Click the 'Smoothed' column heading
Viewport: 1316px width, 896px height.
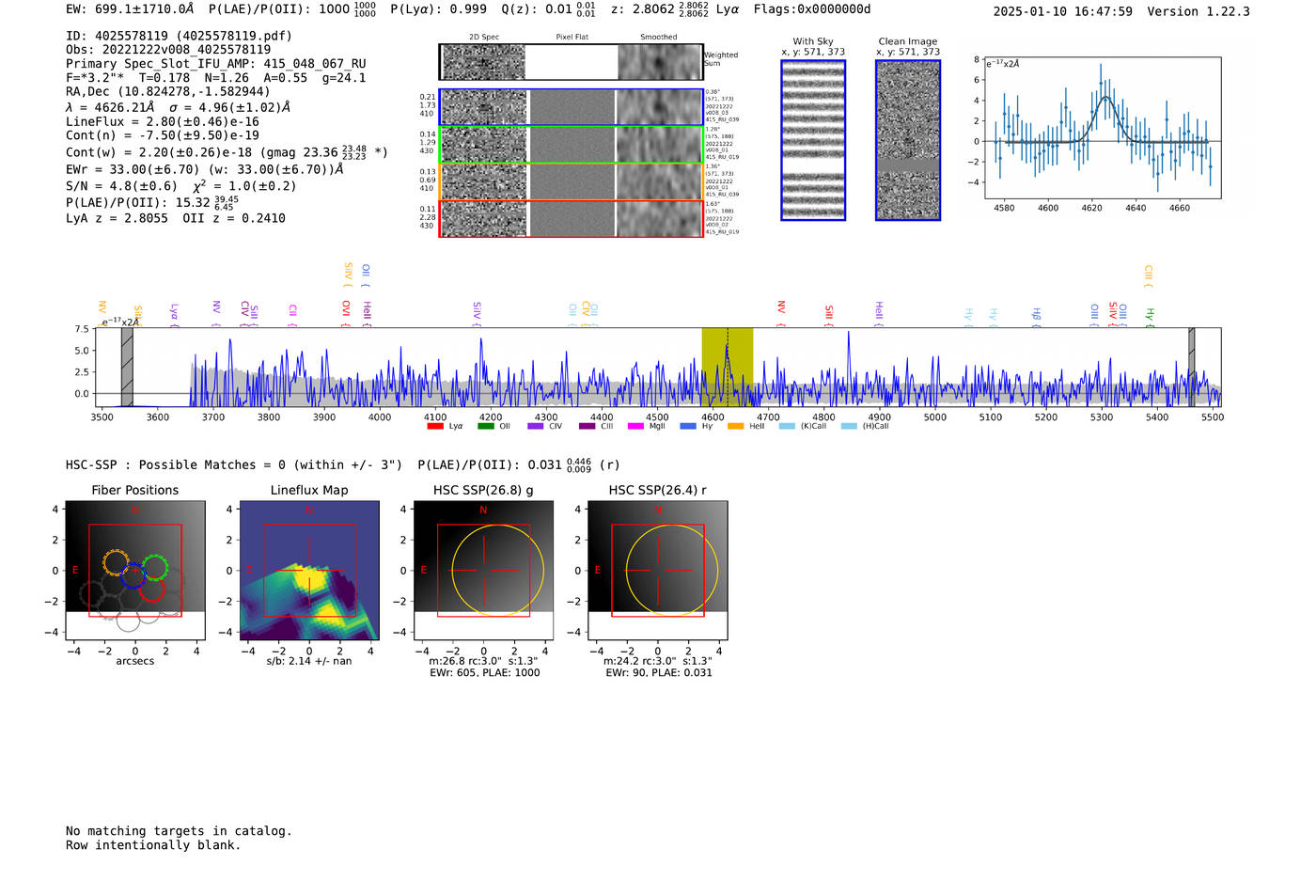(x=659, y=38)
